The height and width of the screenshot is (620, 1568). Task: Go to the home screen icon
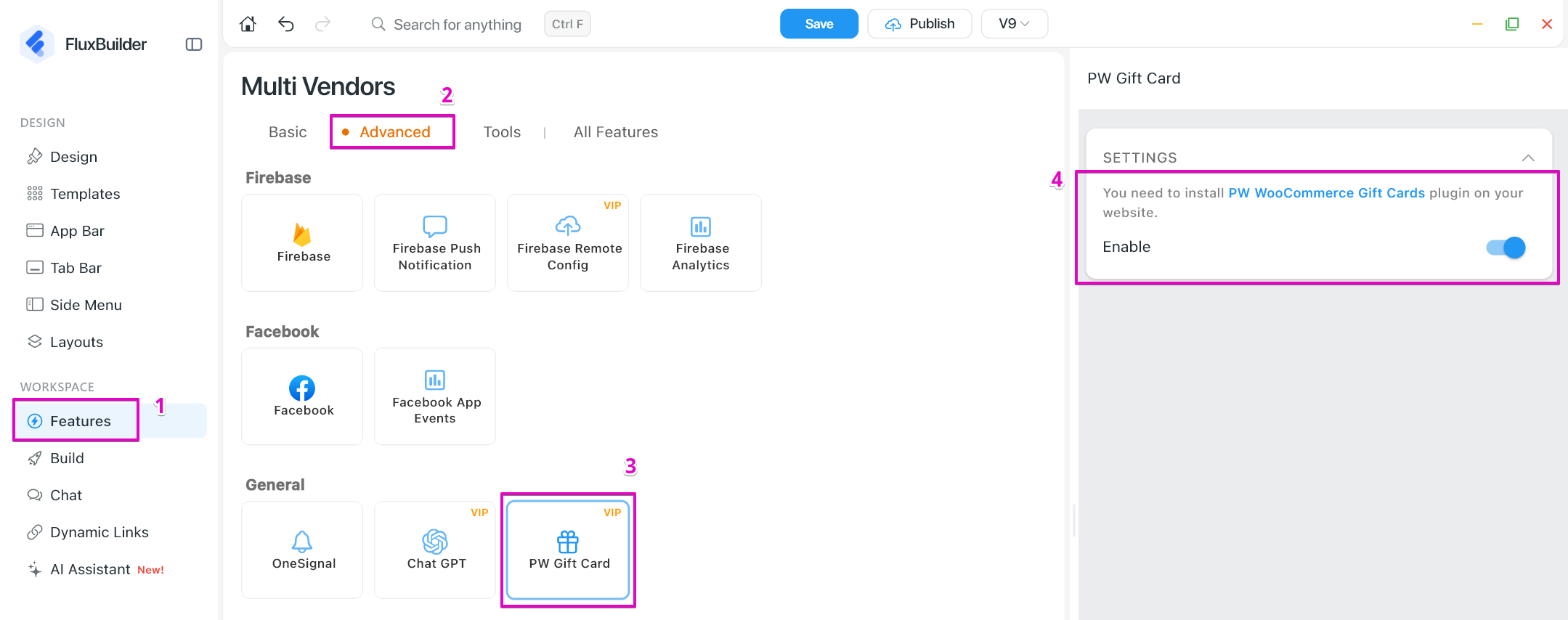point(248,24)
